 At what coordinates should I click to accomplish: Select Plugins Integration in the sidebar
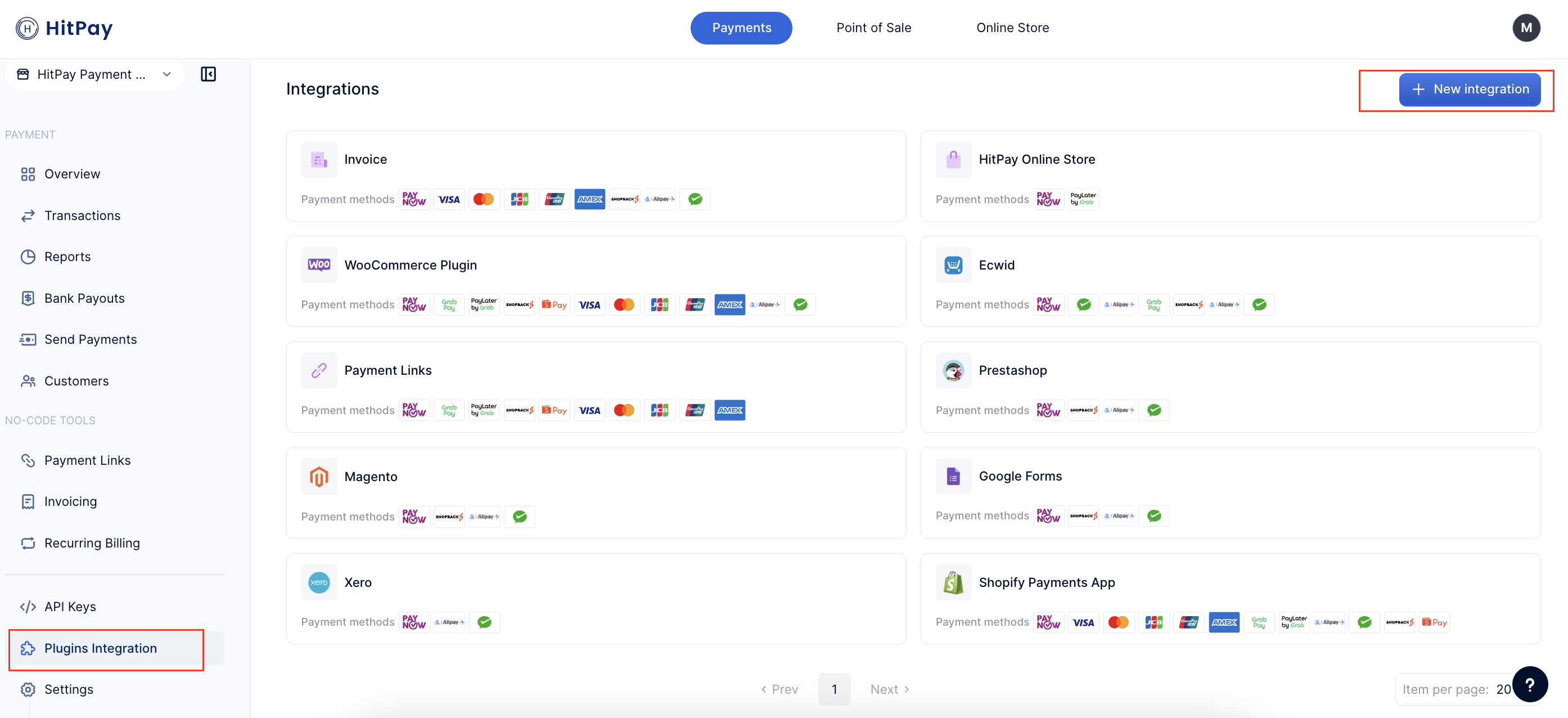114,648
